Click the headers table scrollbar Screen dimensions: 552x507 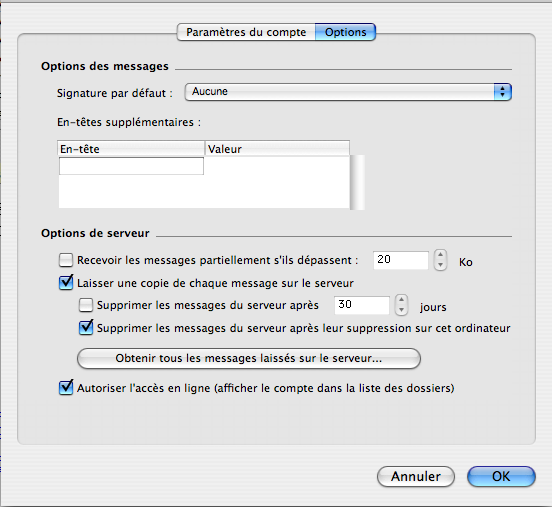[x=357, y=182]
